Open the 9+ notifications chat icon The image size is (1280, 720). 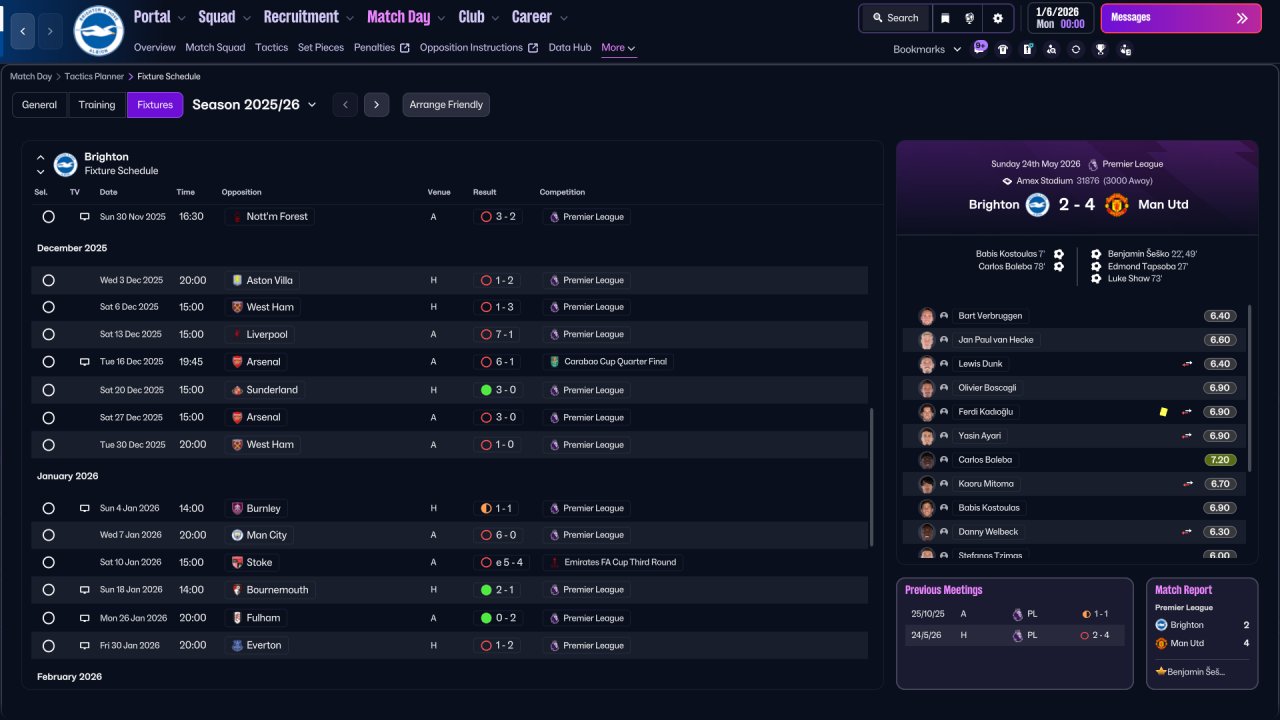click(x=980, y=47)
